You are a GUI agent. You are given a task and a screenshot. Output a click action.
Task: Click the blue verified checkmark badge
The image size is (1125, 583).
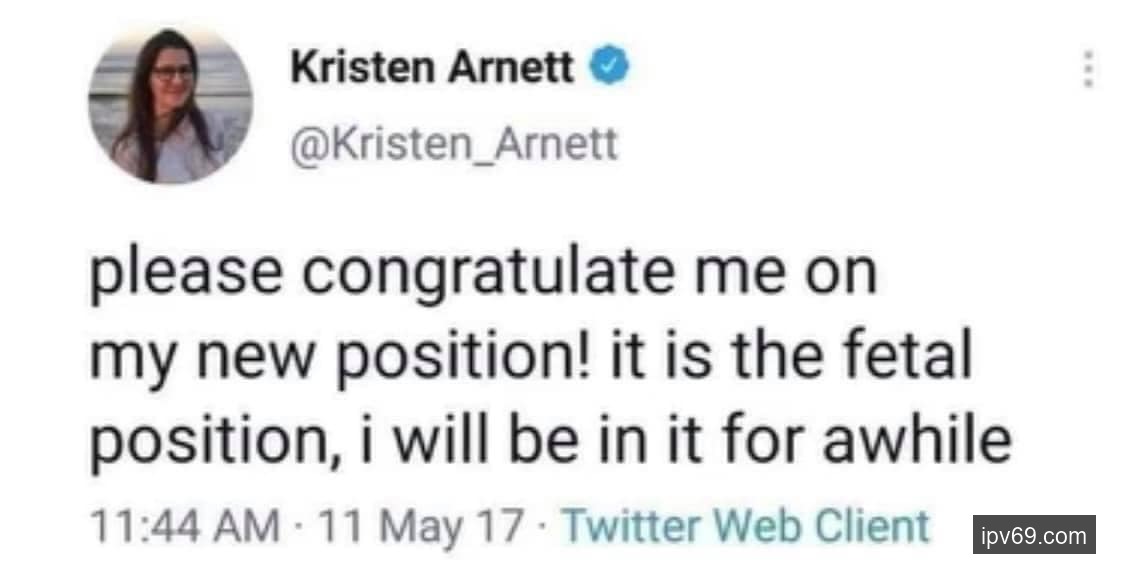click(612, 69)
